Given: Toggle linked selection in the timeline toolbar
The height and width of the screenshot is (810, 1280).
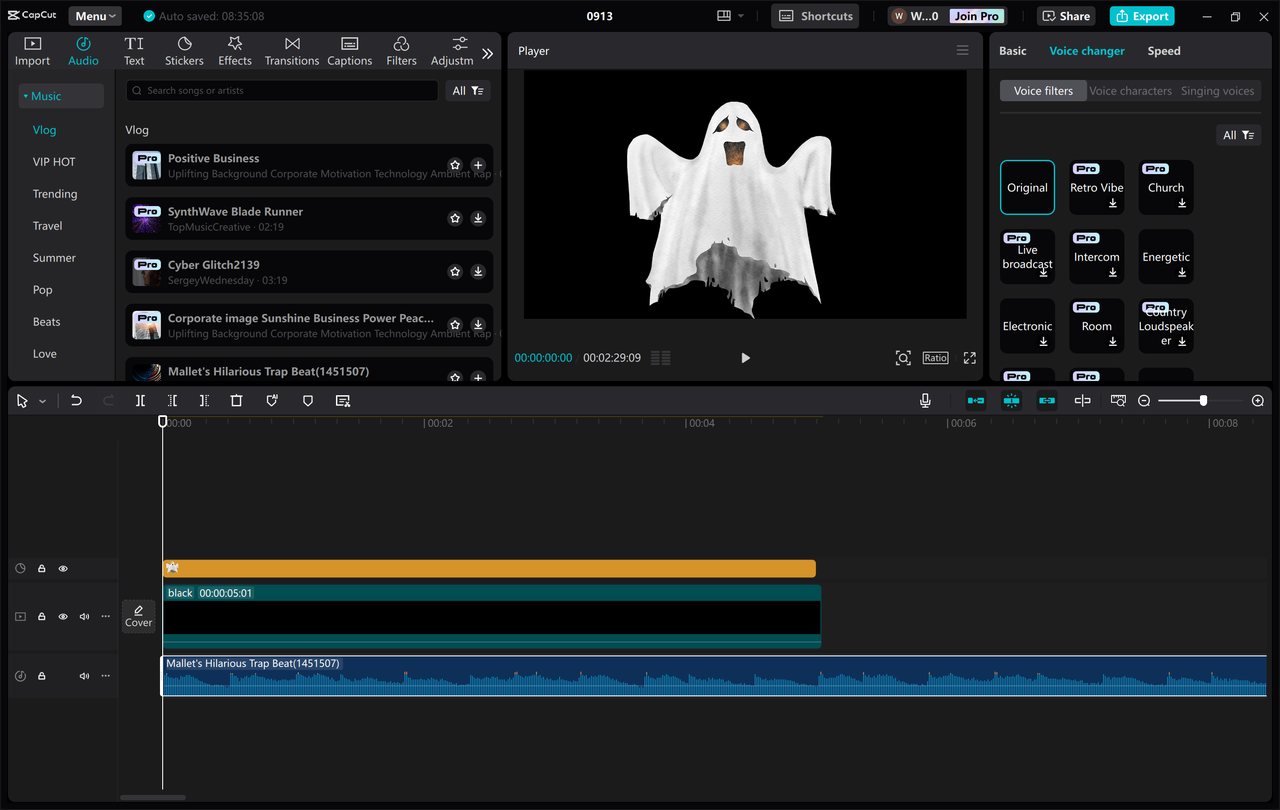Looking at the screenshot, I should pyautogui.click(x=1046, y=400).
